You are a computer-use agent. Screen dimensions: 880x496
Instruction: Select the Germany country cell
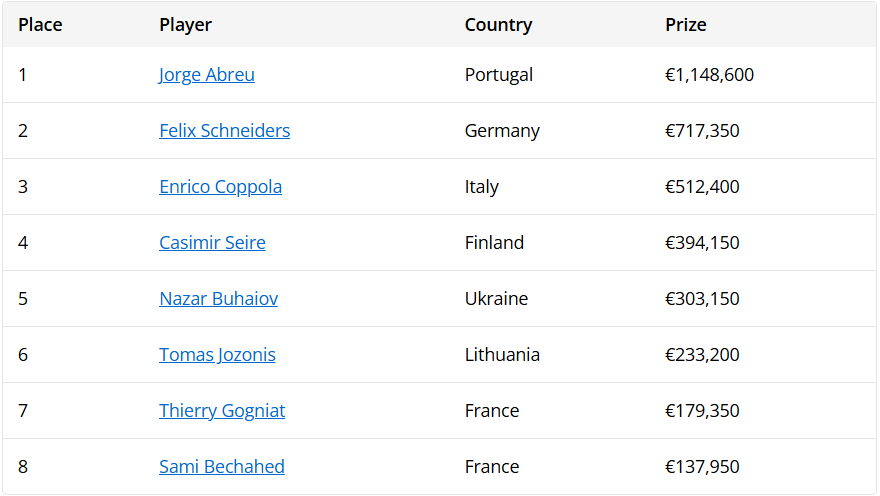pos(502,131)
